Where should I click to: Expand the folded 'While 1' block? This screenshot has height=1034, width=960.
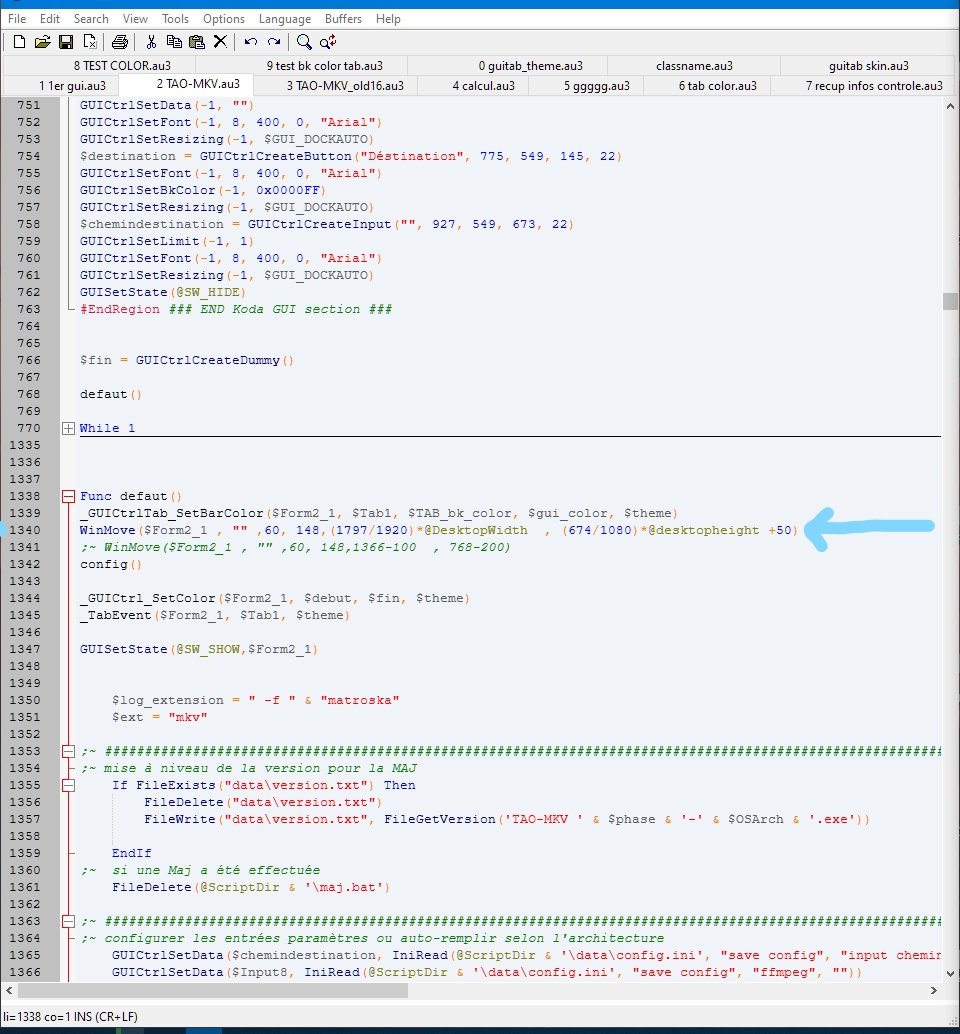click(68, 428)
